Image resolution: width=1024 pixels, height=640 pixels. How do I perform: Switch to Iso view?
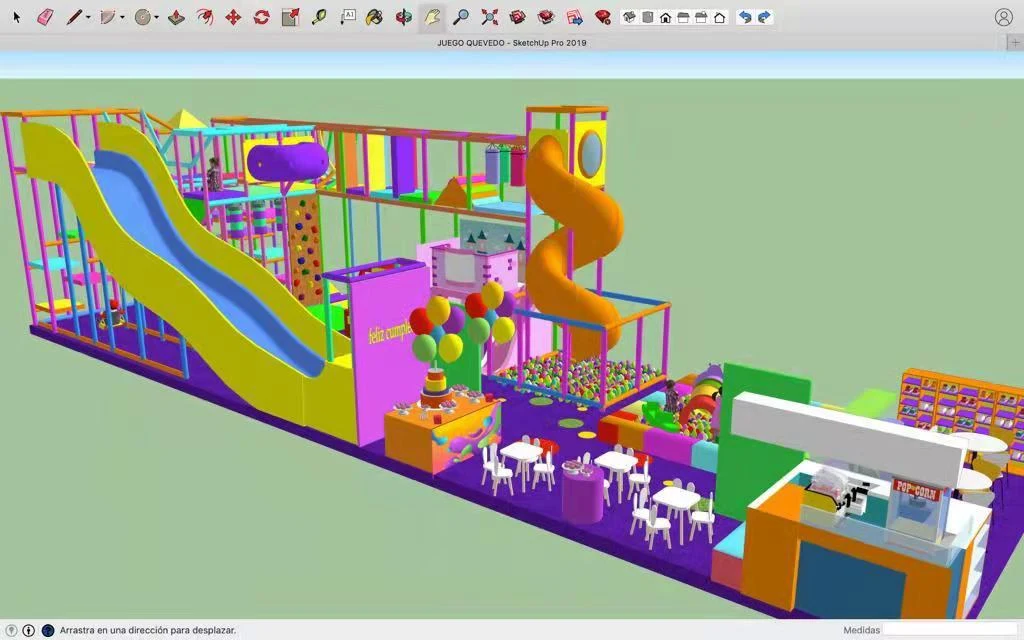630,18
